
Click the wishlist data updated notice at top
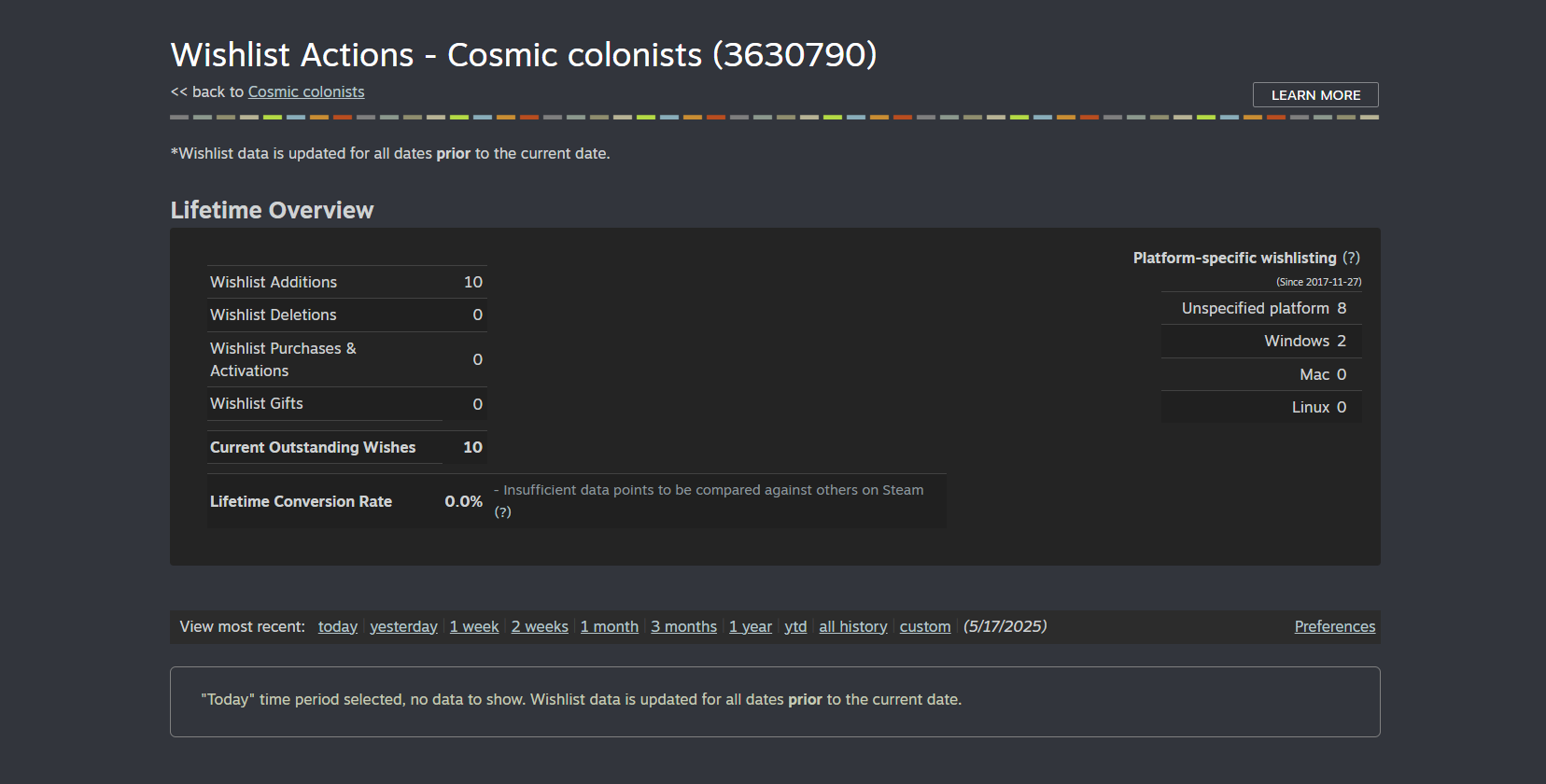390,153
